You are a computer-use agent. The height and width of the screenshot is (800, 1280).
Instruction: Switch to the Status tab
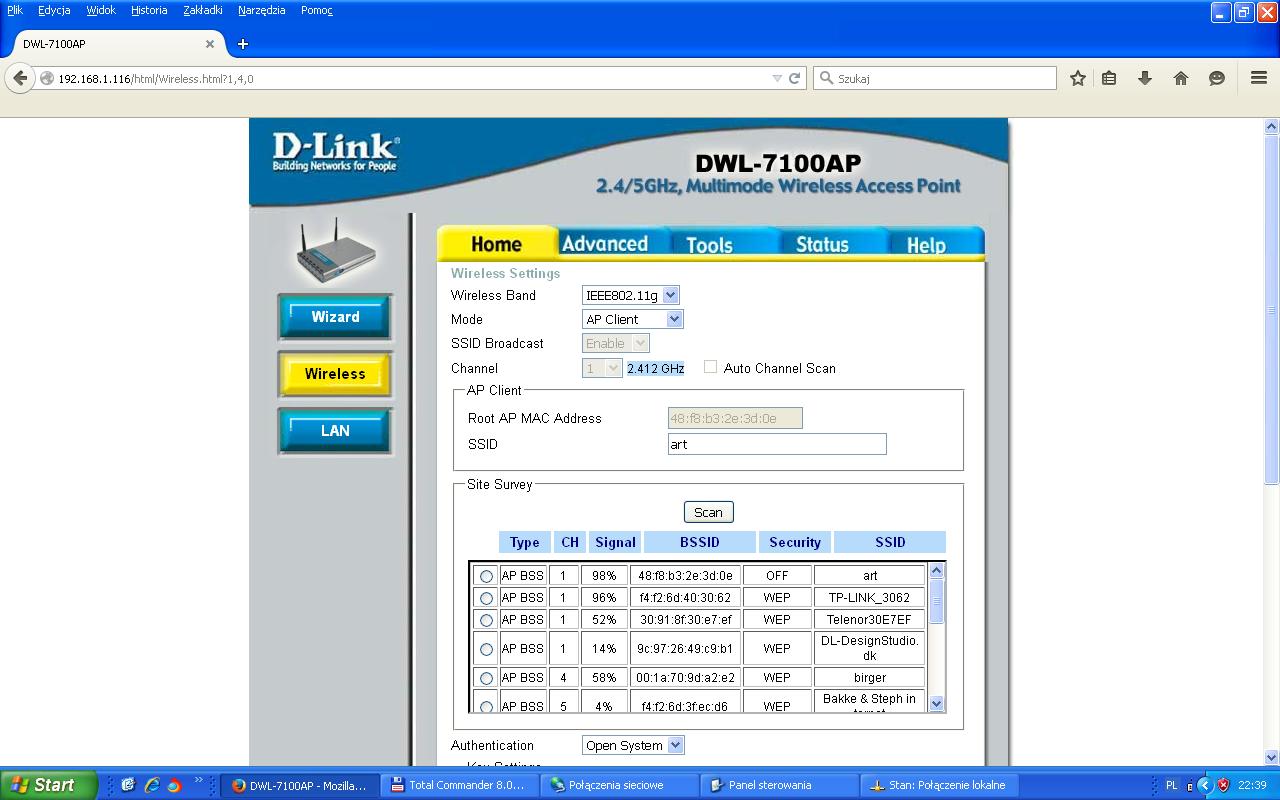coord(822,244)
